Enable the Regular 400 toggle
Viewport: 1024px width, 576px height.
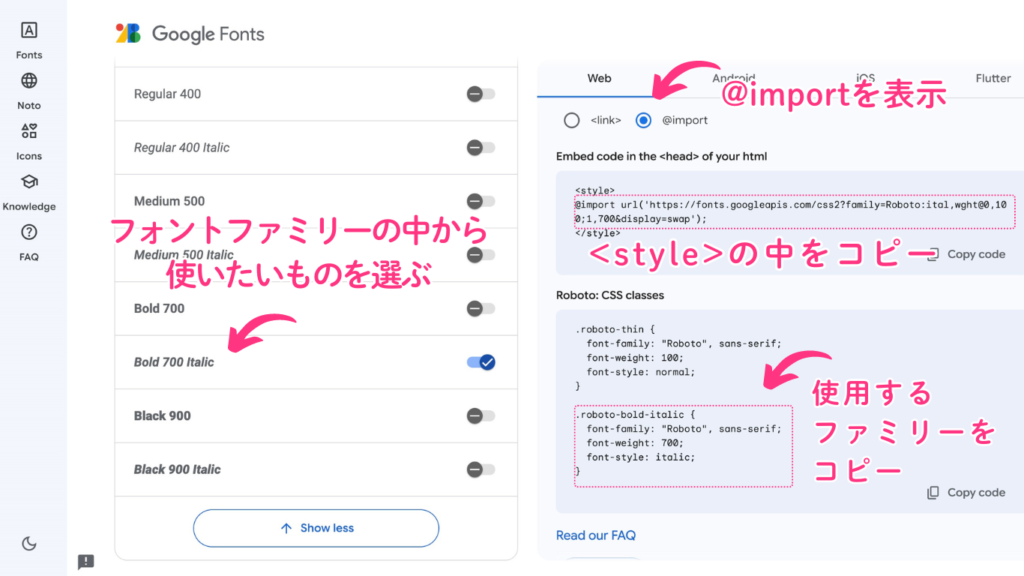coord(481,94)
